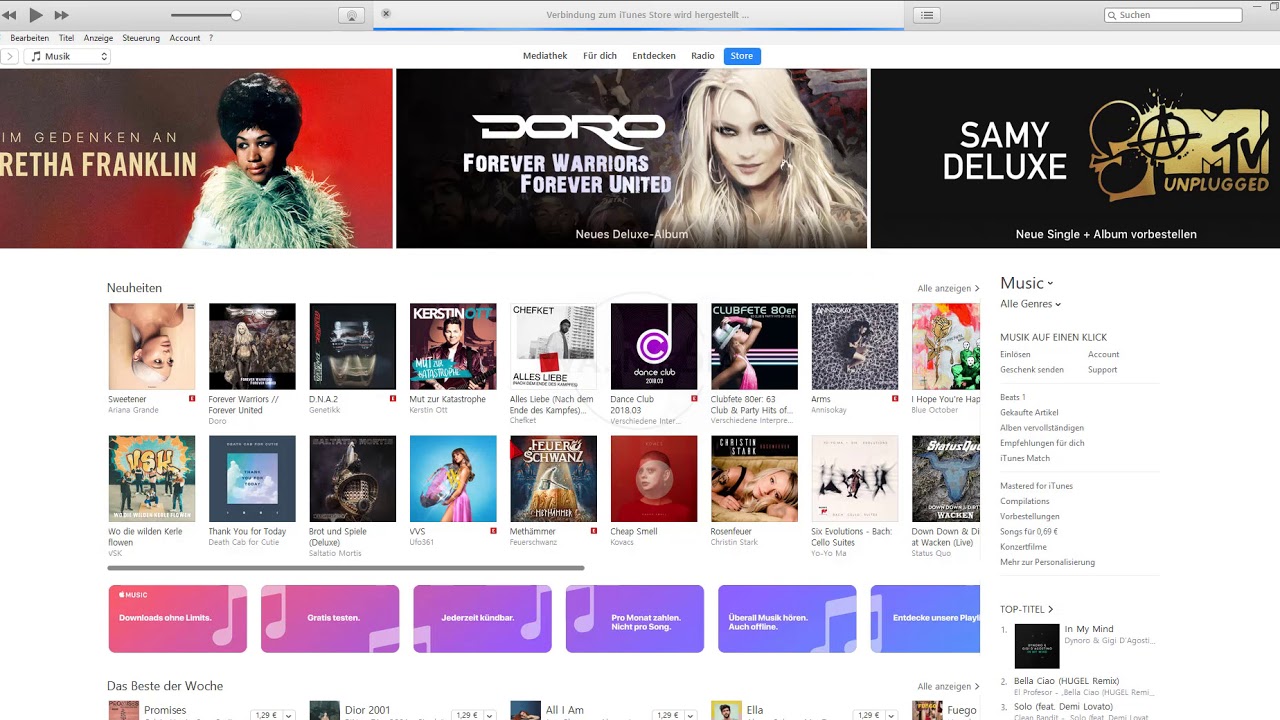The width and height of the screenshot is (1280, 720).
Task: Open Brot und Spiele Deluxe album
Action: click(x=352, y=478)
